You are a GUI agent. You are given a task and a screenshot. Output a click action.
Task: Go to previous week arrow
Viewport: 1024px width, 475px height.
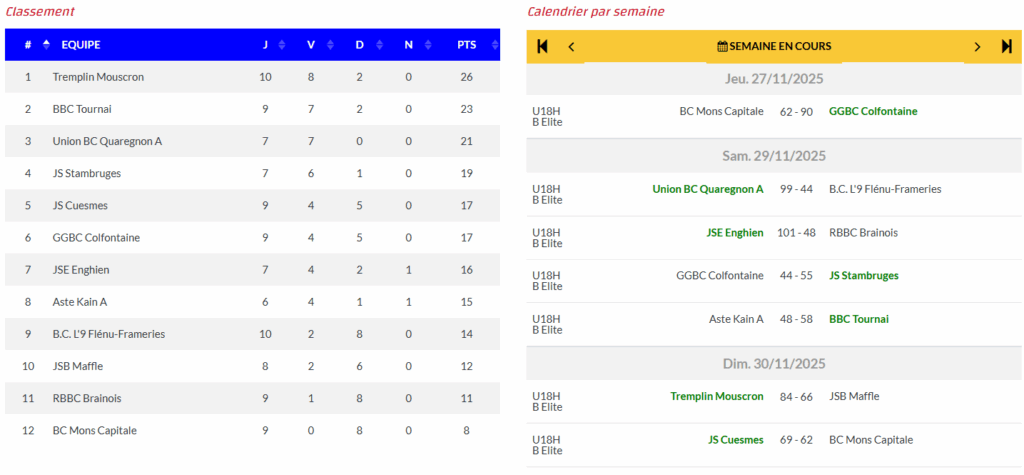571,46
